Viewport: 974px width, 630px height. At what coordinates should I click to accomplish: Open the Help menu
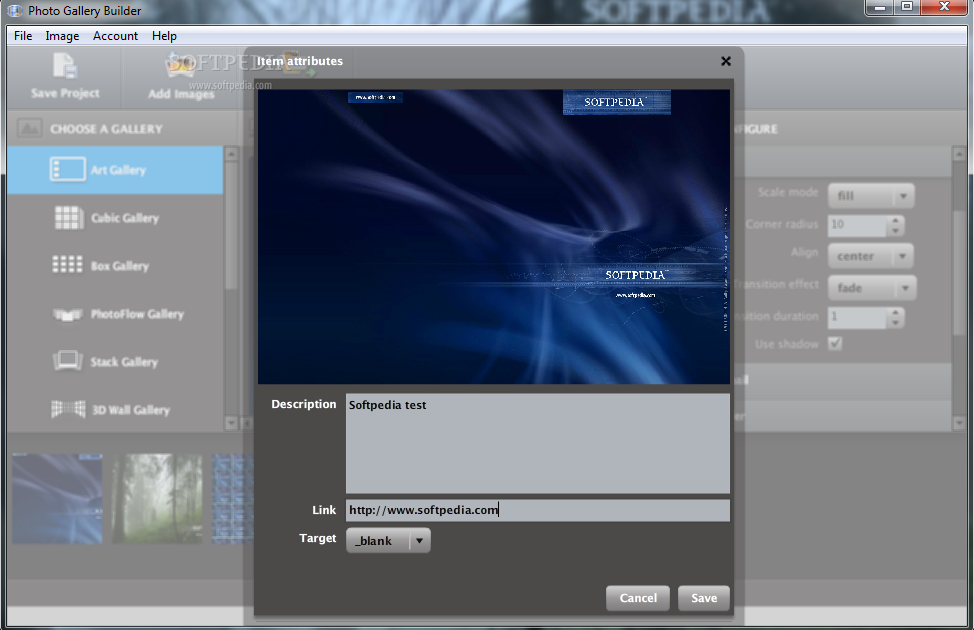[x=164, y=36]
